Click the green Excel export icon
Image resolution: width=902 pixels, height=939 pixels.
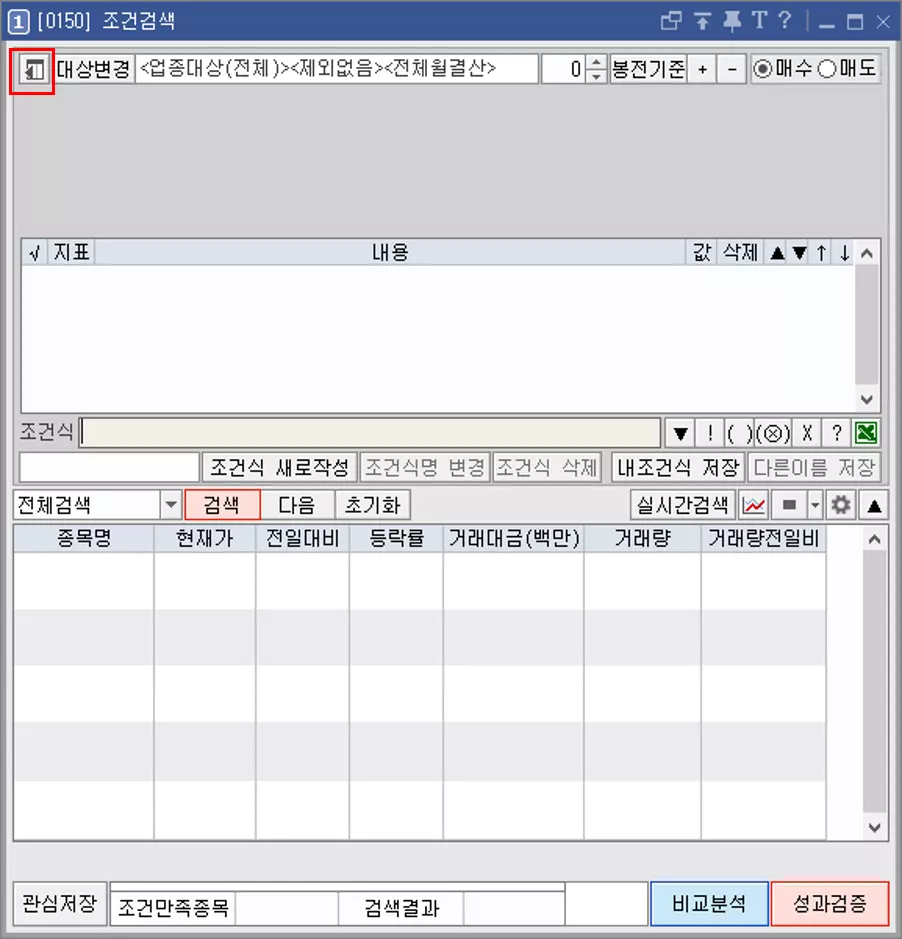click(866, 433)
